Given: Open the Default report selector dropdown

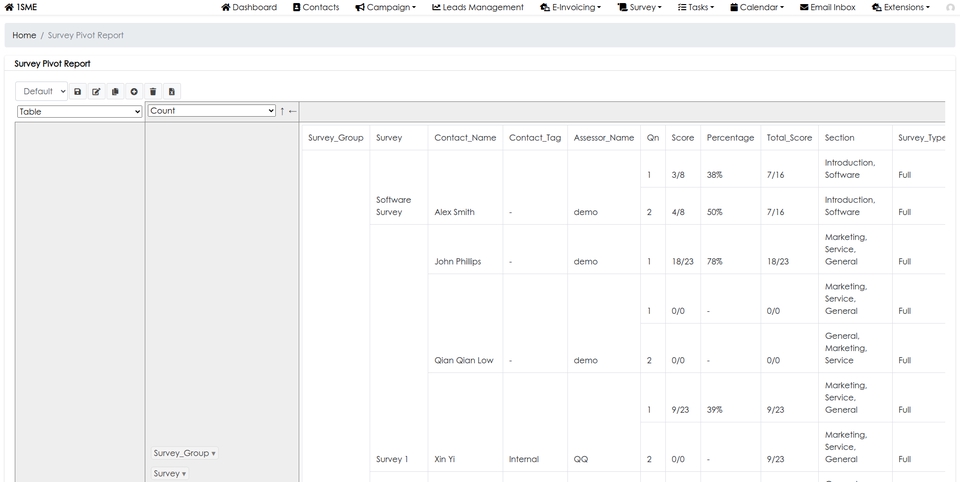Looking at the screenshot, I should pos(42,91).
